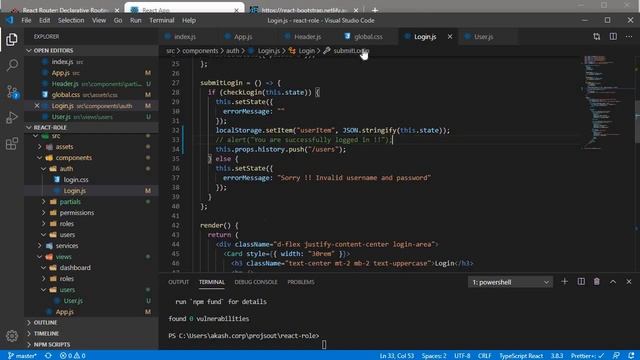The width and height of the screenshot is (640, 360).
Task: Change language mode TypeScript React
Action: click(x=521, y=356)
